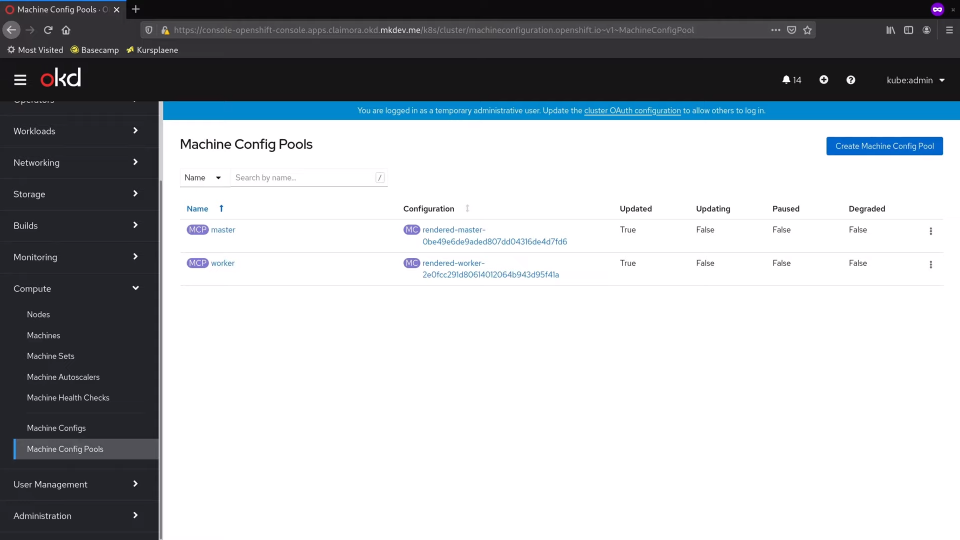Open kebab menu for worker row
The image size is (960, 540).
931,264
